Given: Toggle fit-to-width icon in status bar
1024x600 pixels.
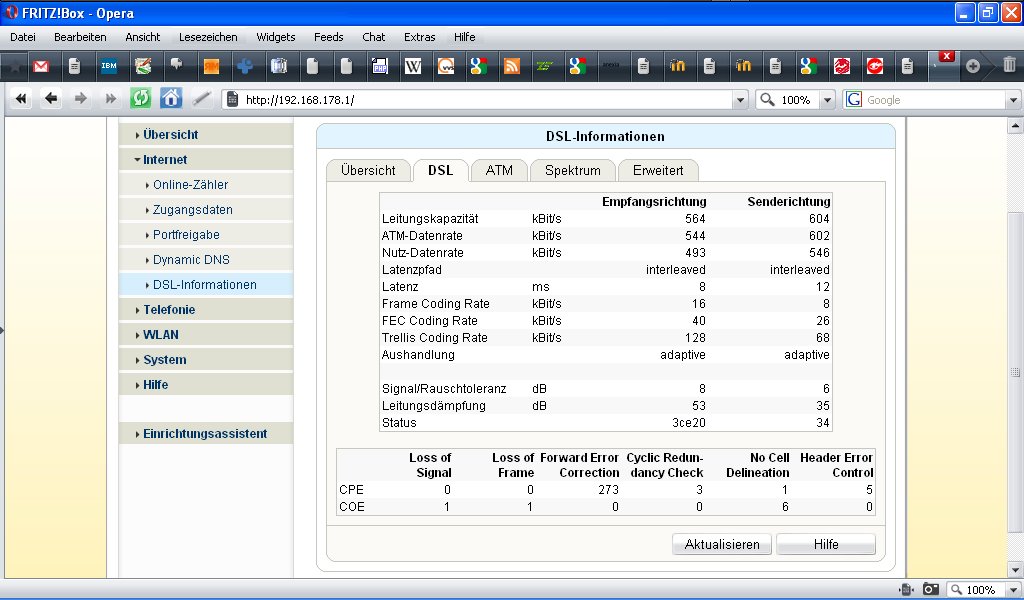Looking at the screenshot, I should point(906,590).
